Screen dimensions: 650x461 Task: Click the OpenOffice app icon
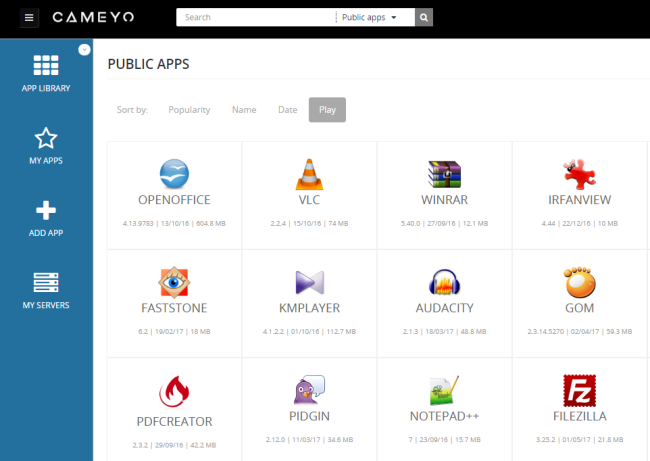174,174
